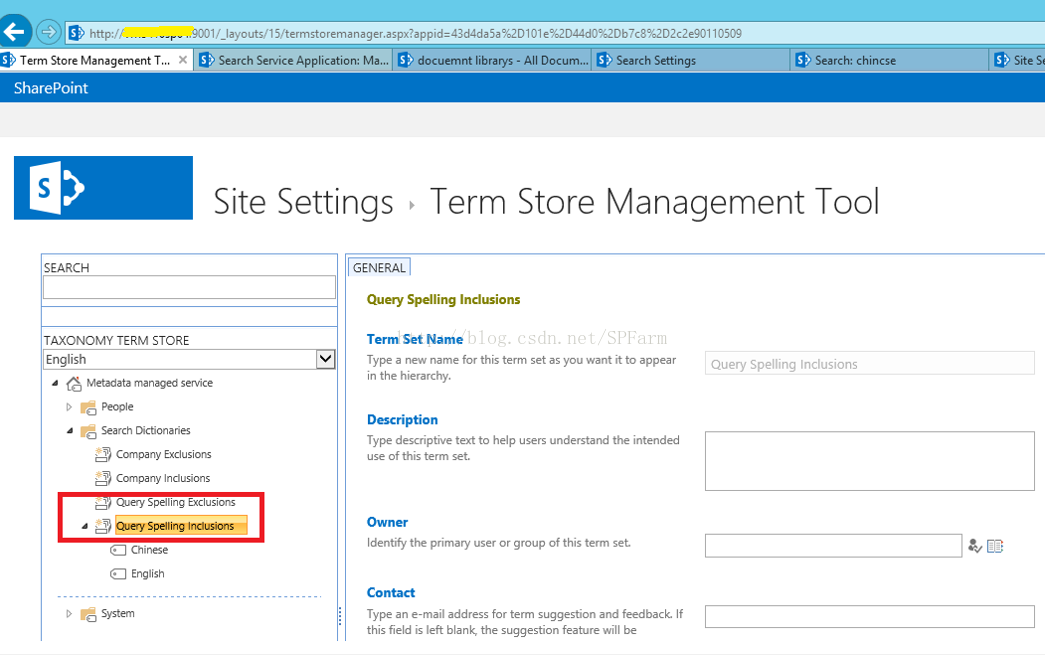Click the Contact section heading

coord(391,593)
